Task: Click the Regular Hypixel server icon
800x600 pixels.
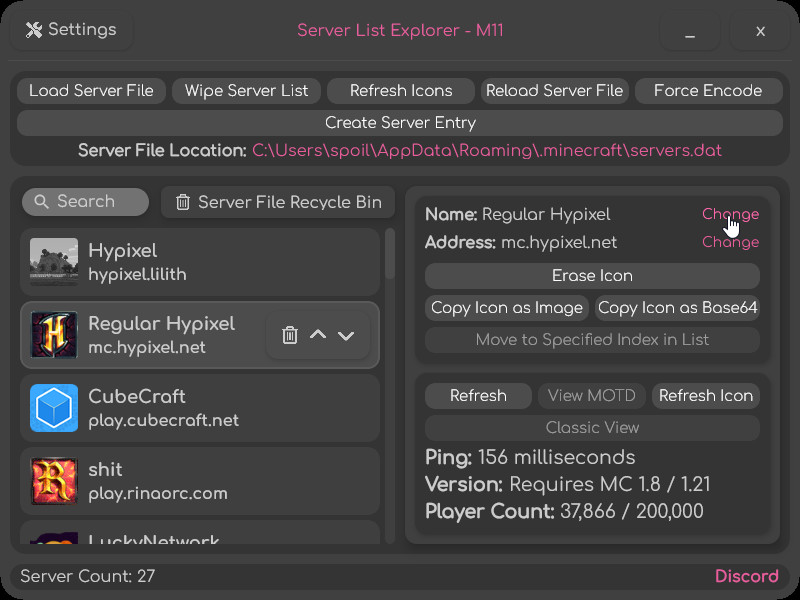Action: [x=54, y=335]
